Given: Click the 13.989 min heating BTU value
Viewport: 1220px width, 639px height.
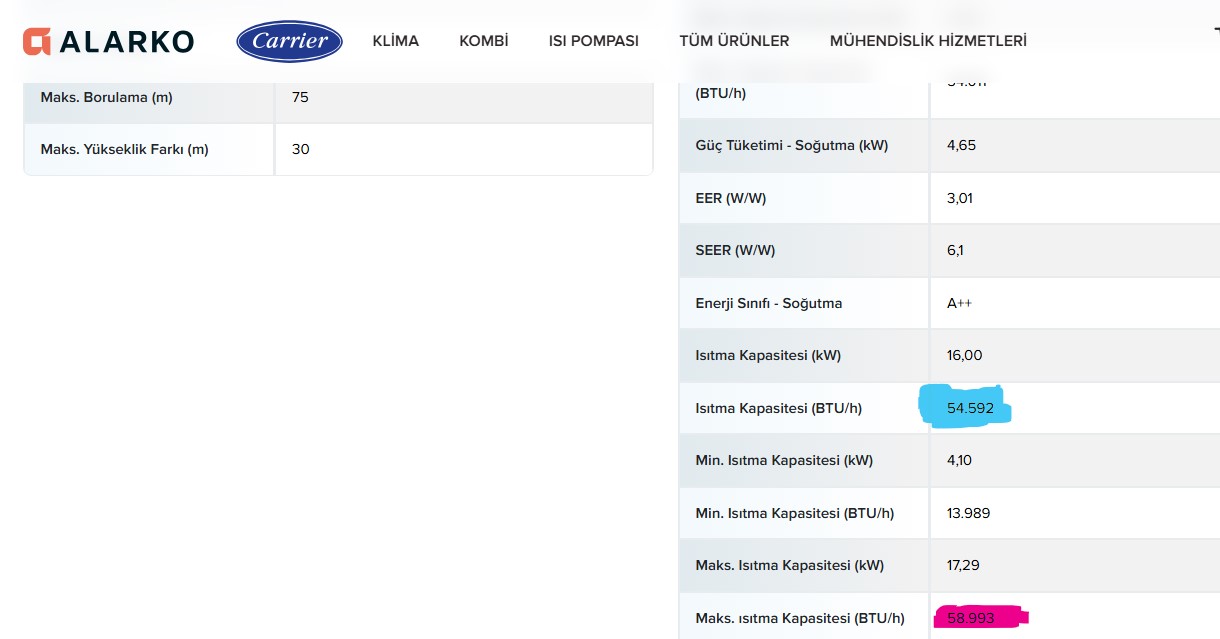Looking at the screenshot, I should pos(968,513).
